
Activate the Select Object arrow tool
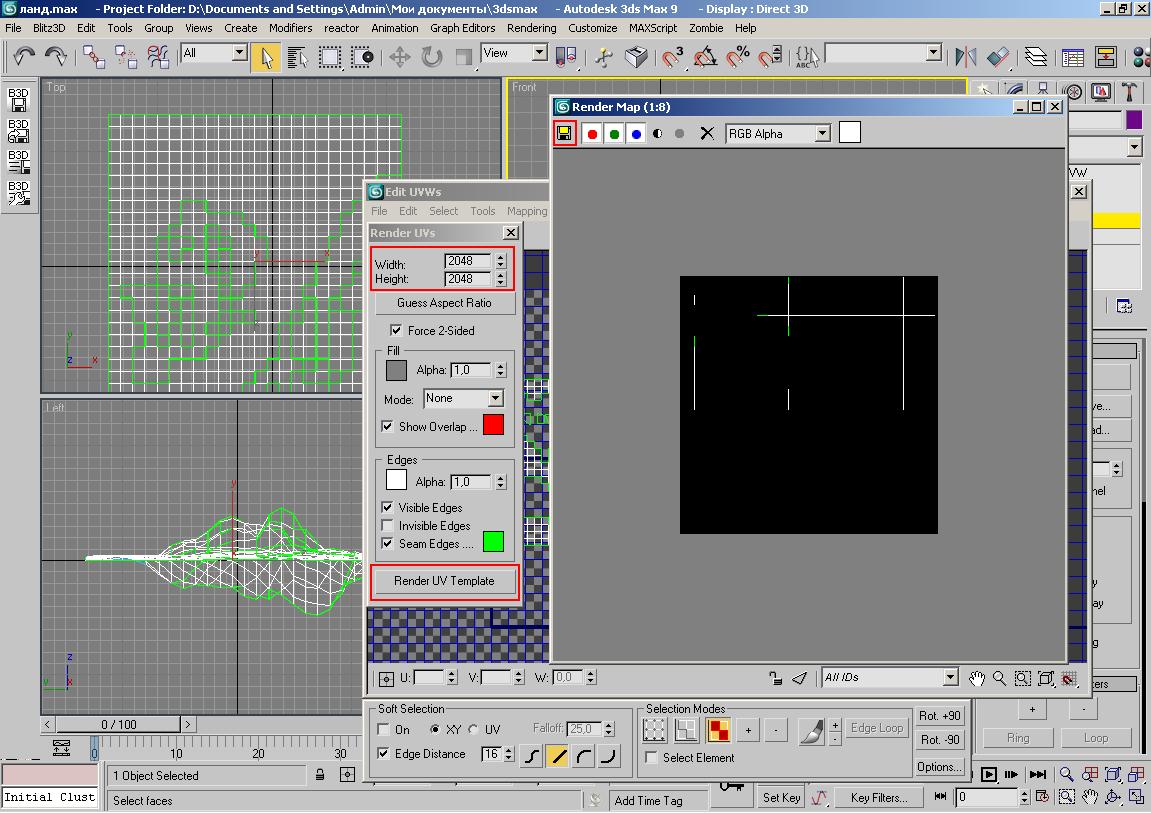coord(266,57)
